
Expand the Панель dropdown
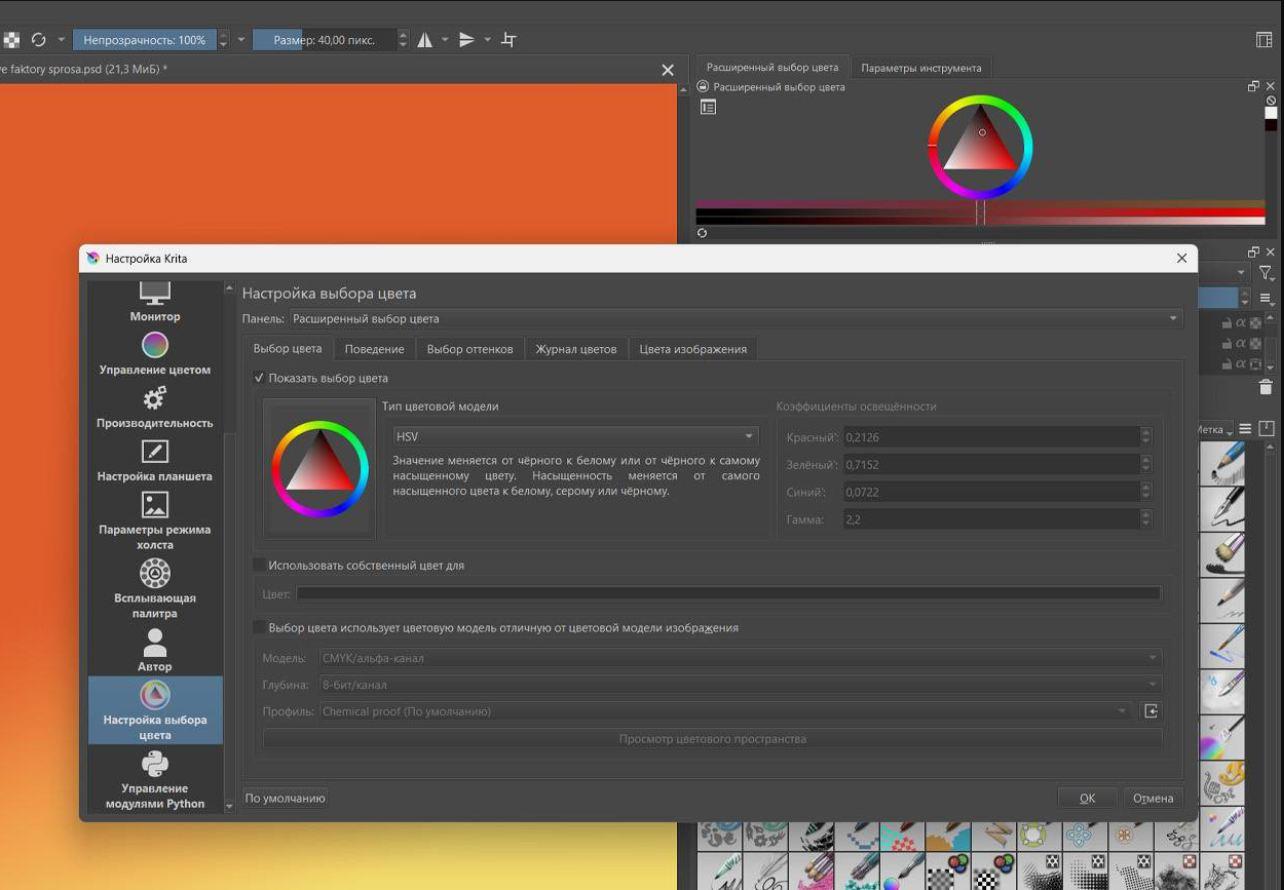[736, 319]
